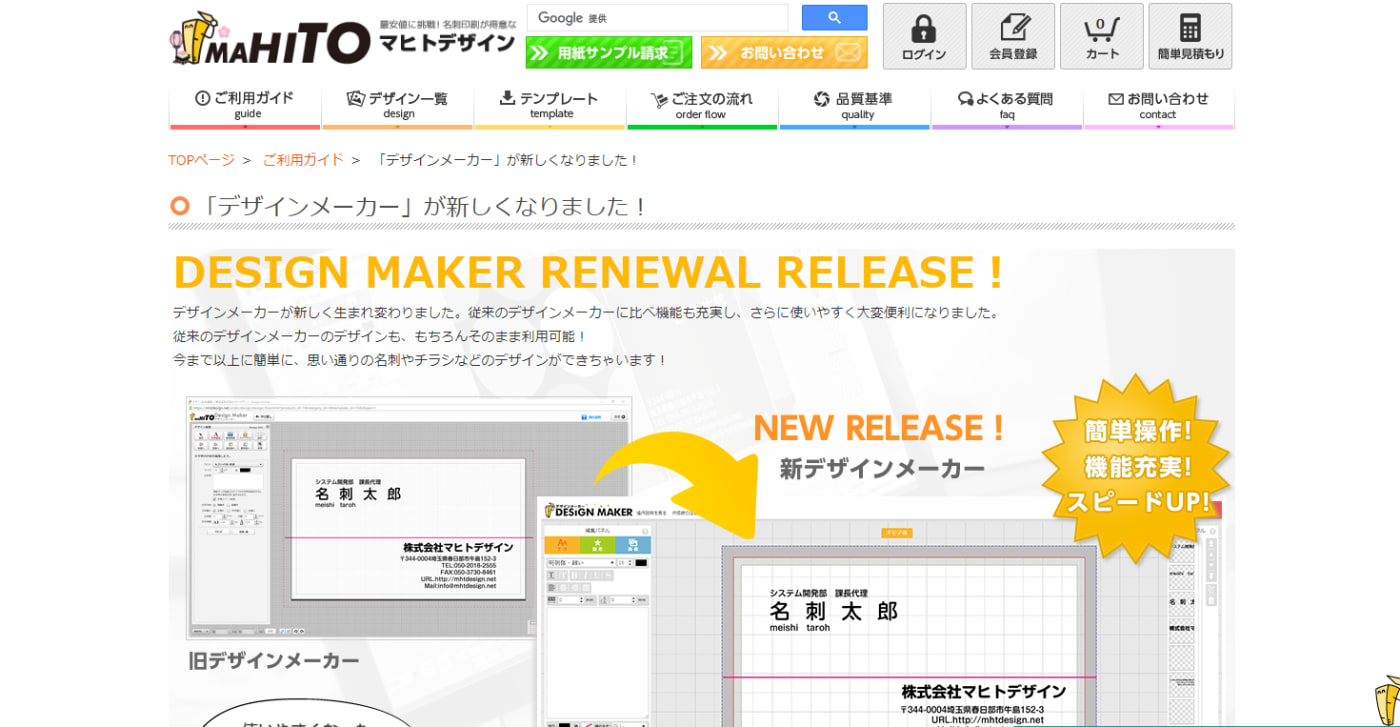Click the DESIGN MAKER RENEWAL RELEASE heading
Viewport: 1400px width, 727px height.
[589, 273]
